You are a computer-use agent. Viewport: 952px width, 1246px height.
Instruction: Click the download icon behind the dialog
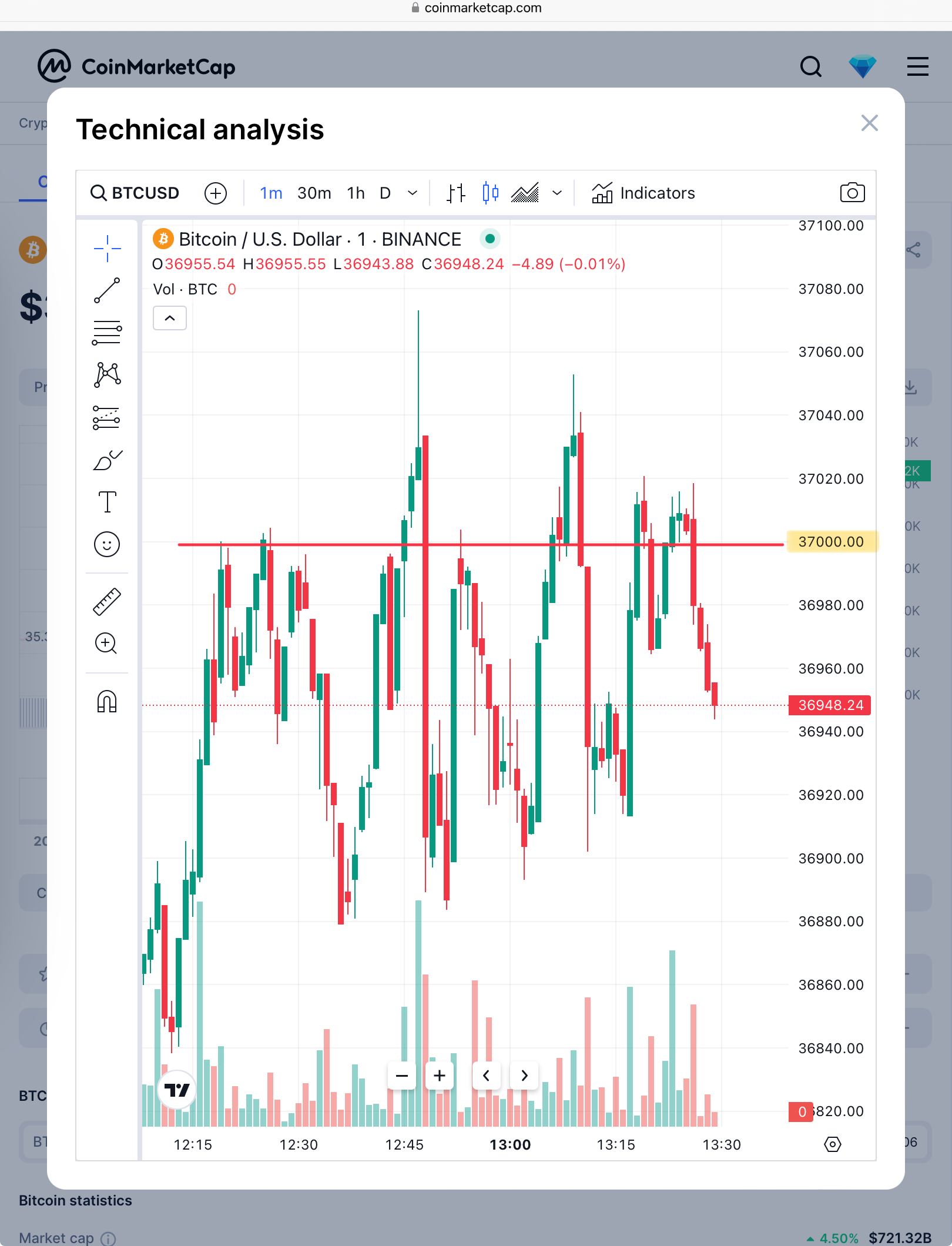coord(910,387)
